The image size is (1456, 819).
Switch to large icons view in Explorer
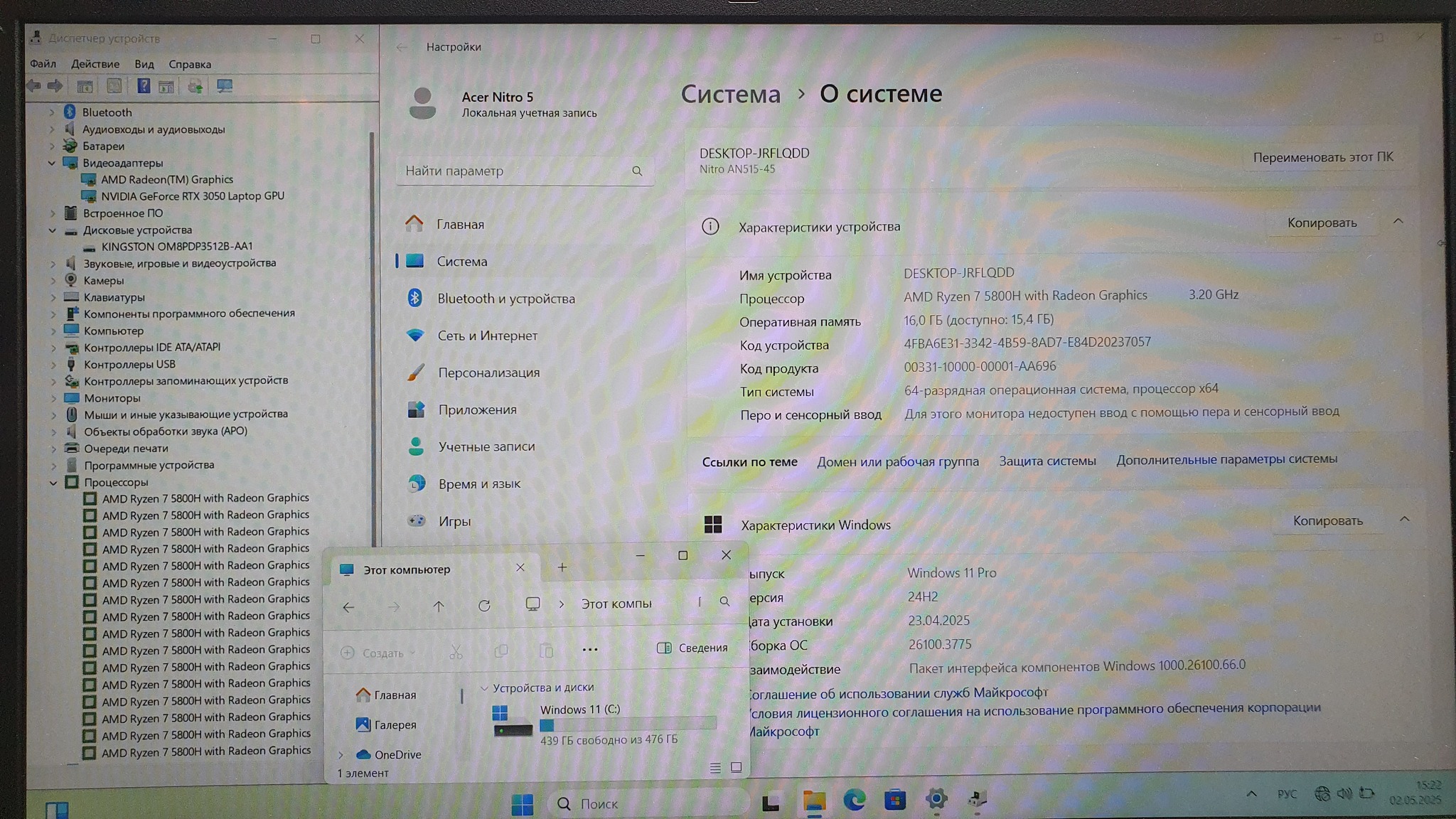point(737,768)
